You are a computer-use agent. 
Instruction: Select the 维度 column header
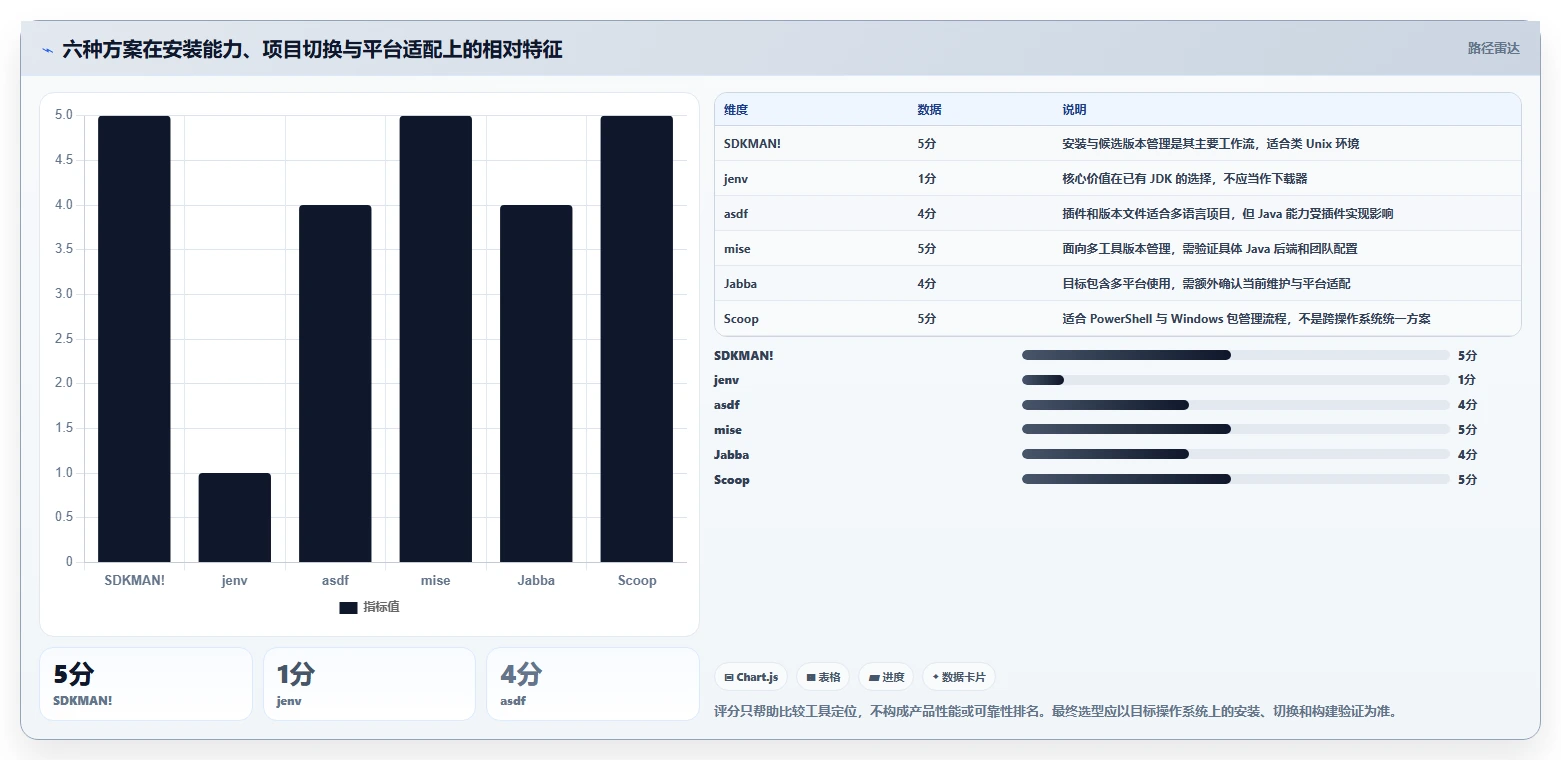736,110
